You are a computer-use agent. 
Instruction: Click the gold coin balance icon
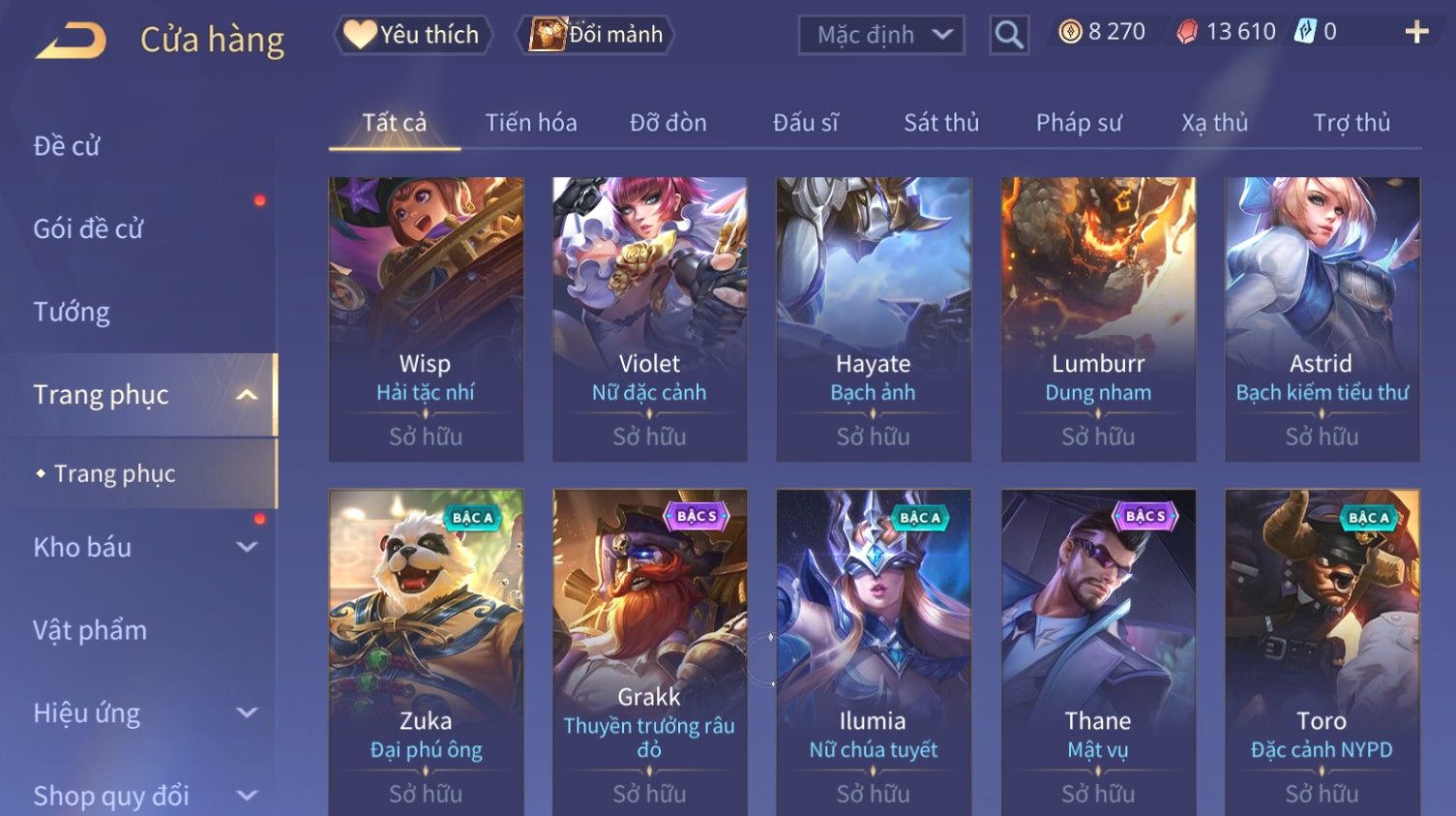pyautogui.click(x=1070, y=32)
